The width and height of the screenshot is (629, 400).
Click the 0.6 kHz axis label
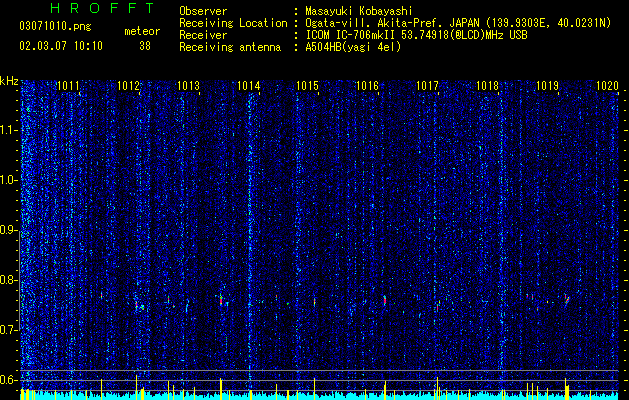coord(9,380)
